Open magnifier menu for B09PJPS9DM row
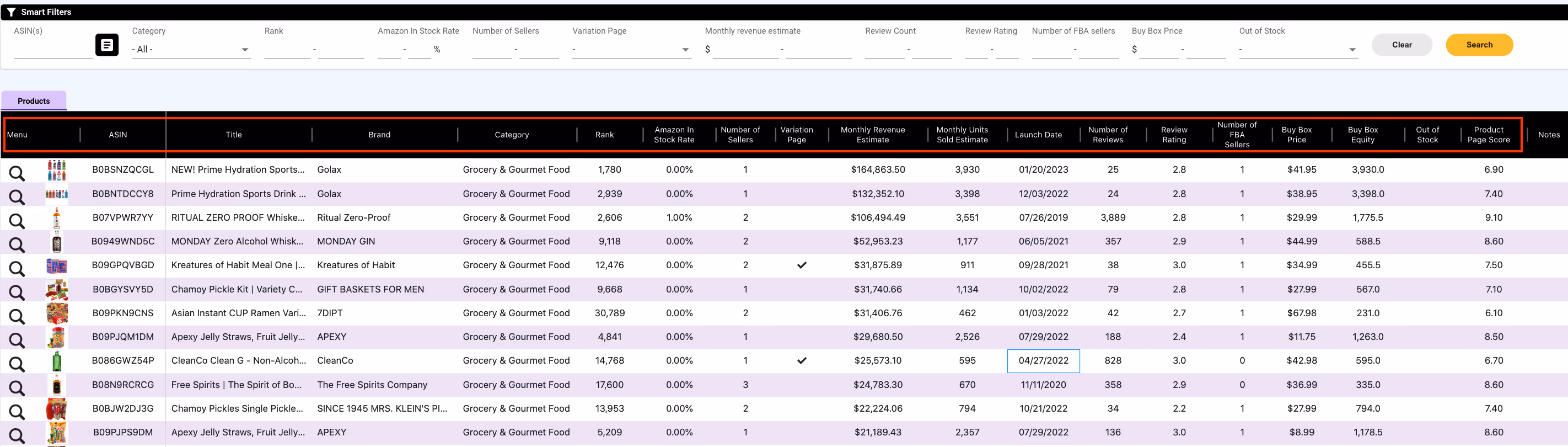 (x=17, y=435)
